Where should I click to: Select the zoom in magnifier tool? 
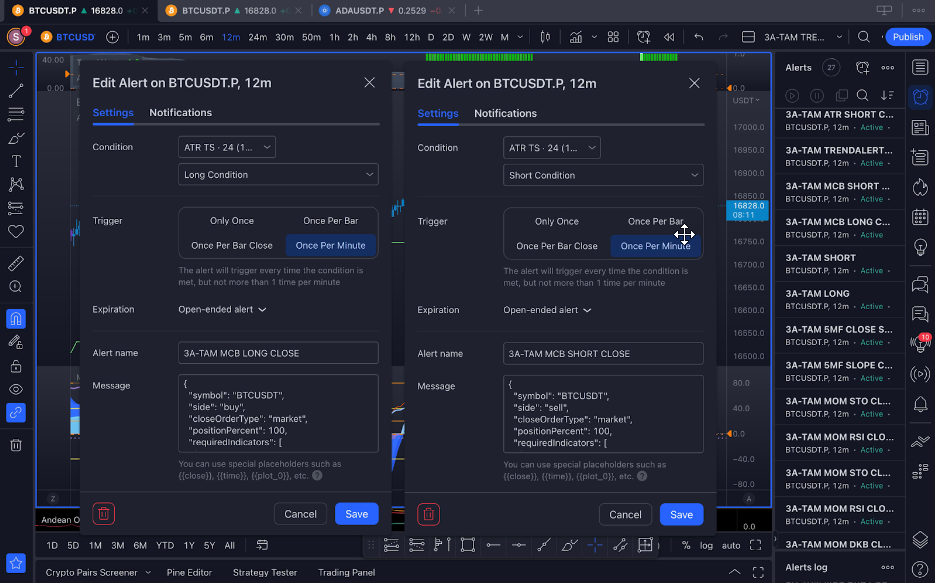[16, 287]
